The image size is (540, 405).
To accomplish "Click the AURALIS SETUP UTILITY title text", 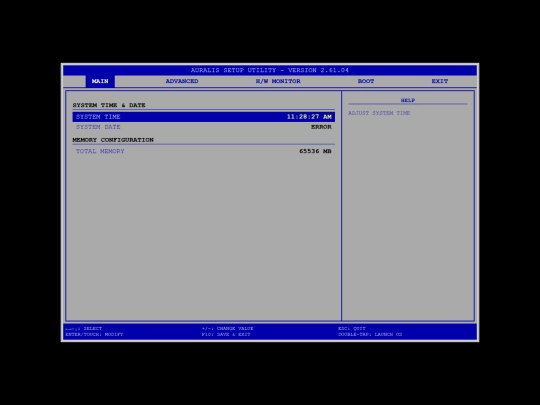I will pyautogui.click(x=270, y=70).
